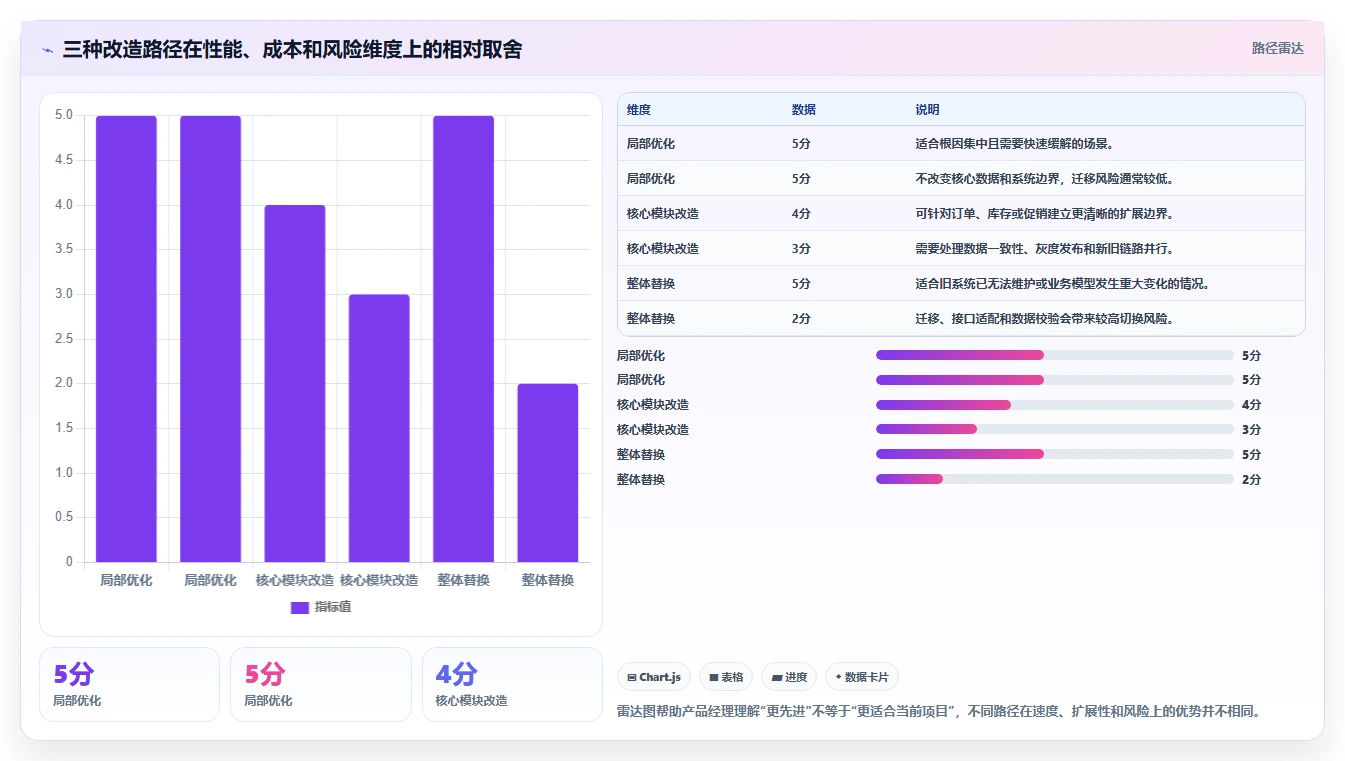Click the 整体替换 chart bar reaching 2.0
The image size is (1345, 761).
[x=548, y=472]
